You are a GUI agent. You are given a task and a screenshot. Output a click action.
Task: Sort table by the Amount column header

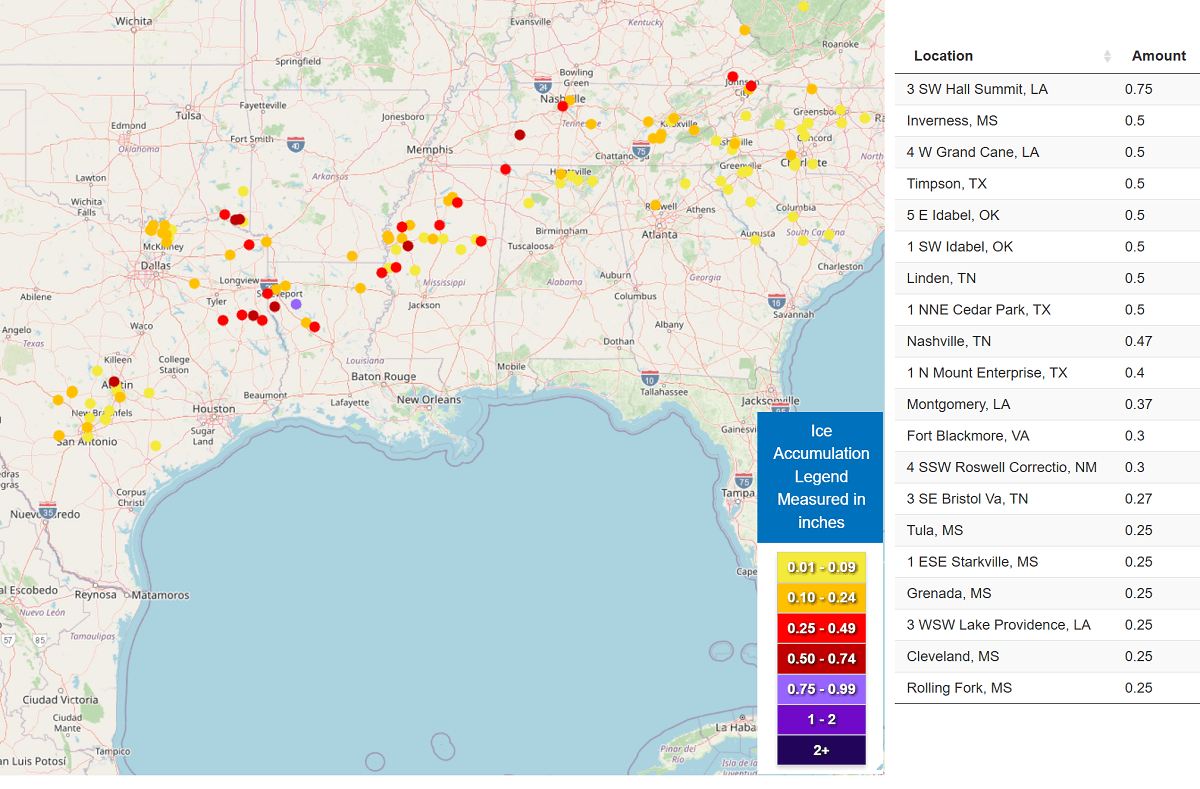click(x=1158, y=56)
